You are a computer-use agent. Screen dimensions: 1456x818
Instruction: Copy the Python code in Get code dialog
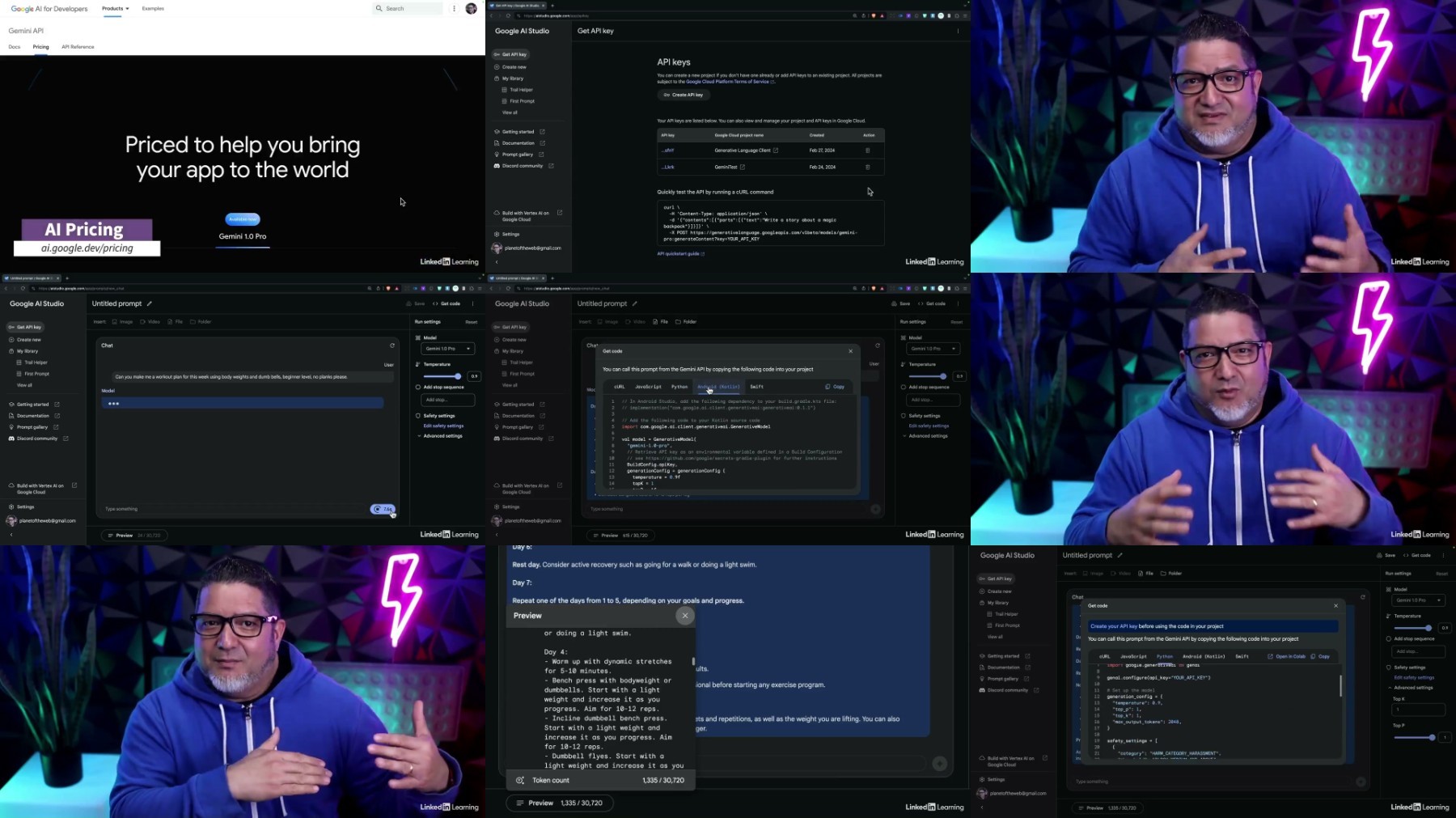tap(1320, 656)
